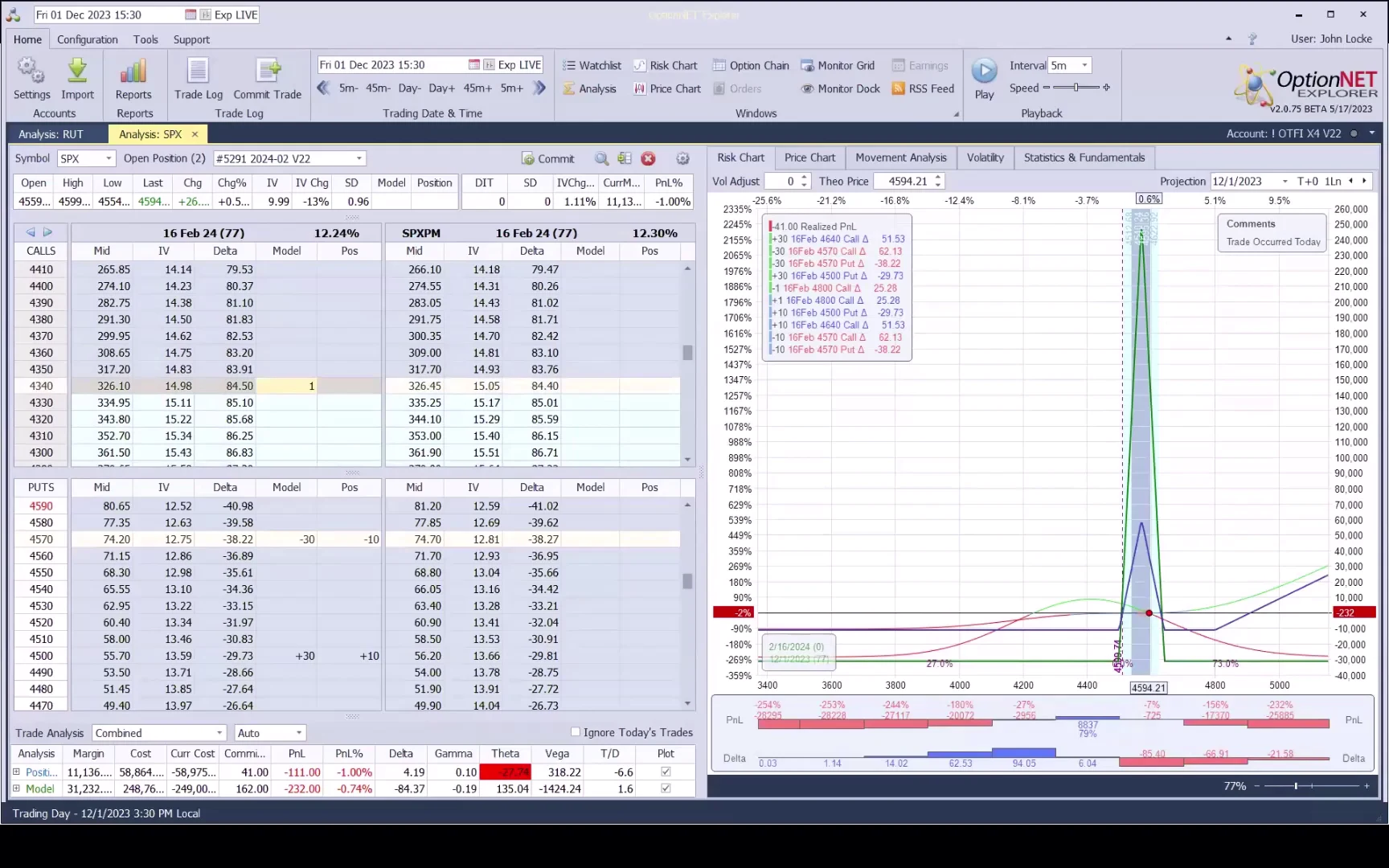
Task: Open the Interval 5m dropdown
Action: click(1084, 66)
